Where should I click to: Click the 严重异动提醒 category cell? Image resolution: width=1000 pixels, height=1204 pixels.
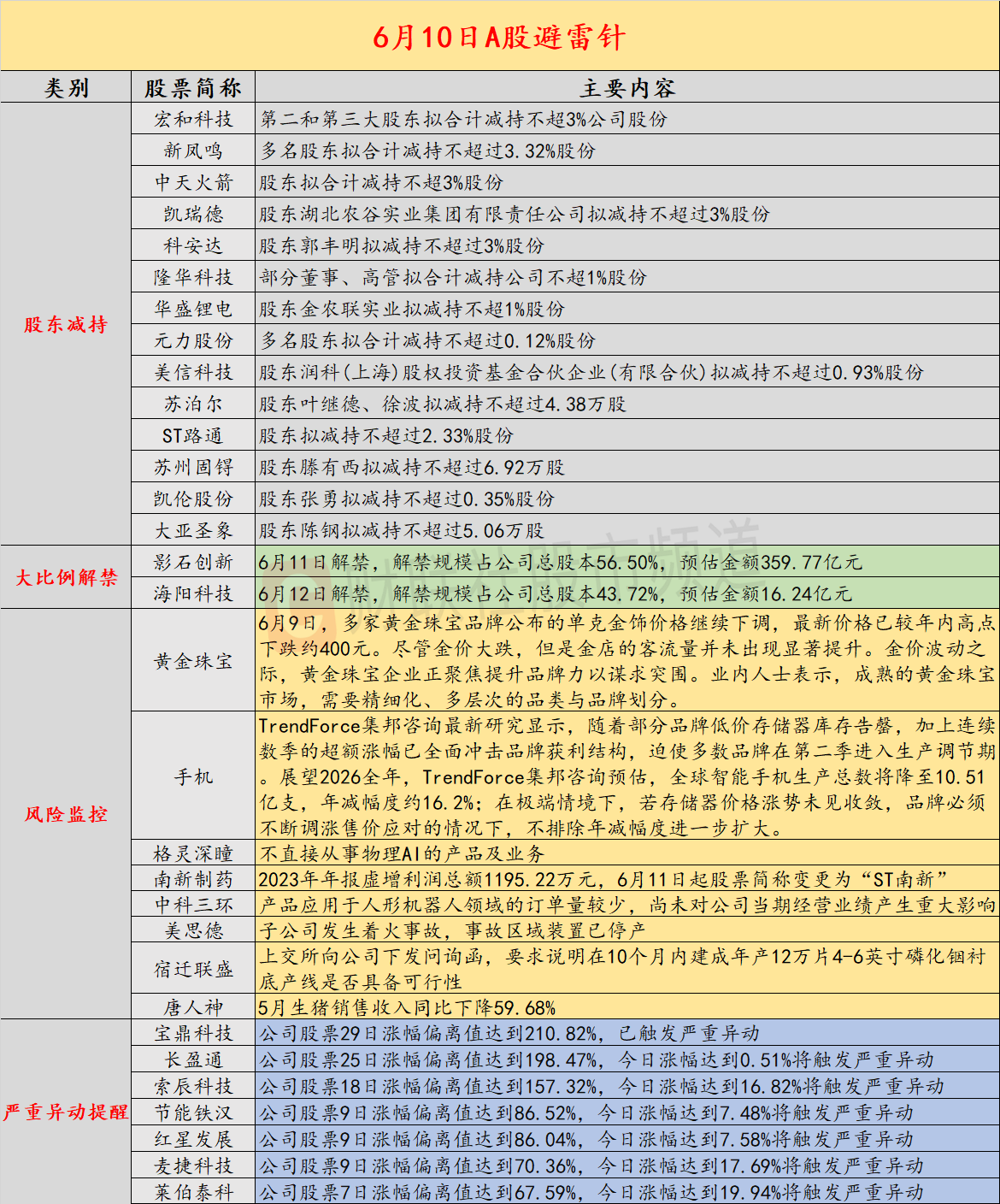click(66, 1112)
